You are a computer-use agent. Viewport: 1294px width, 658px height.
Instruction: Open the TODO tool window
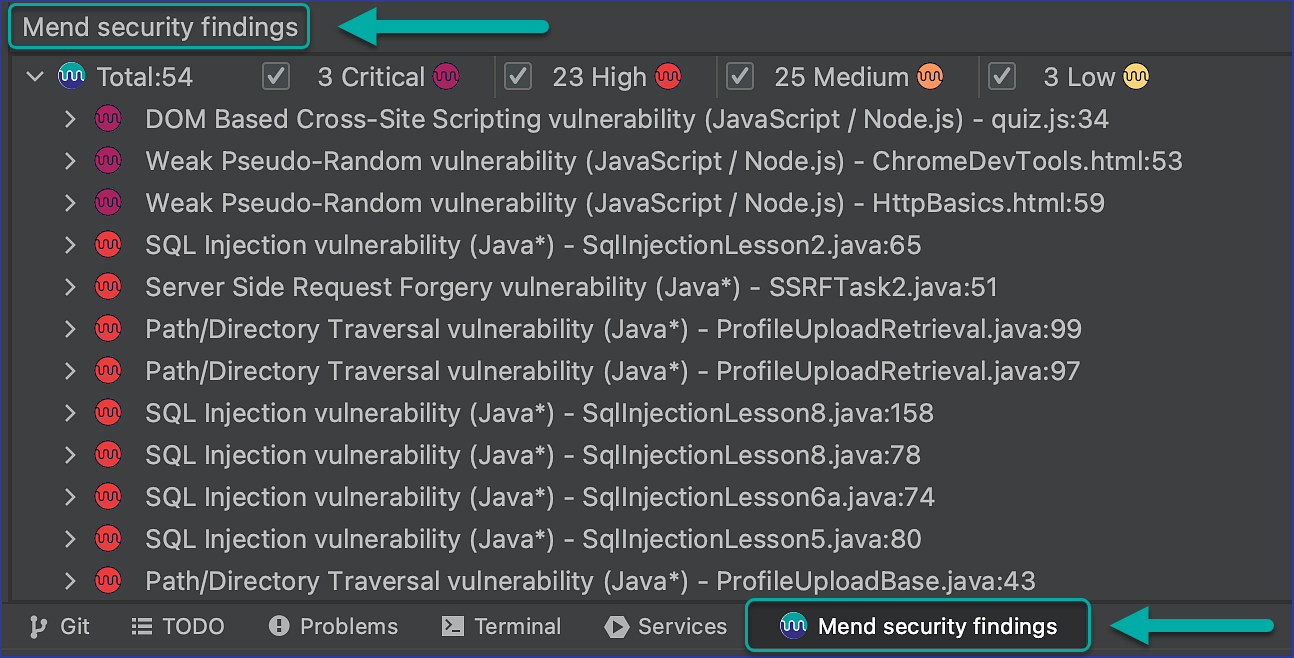(x=178, y=626)
